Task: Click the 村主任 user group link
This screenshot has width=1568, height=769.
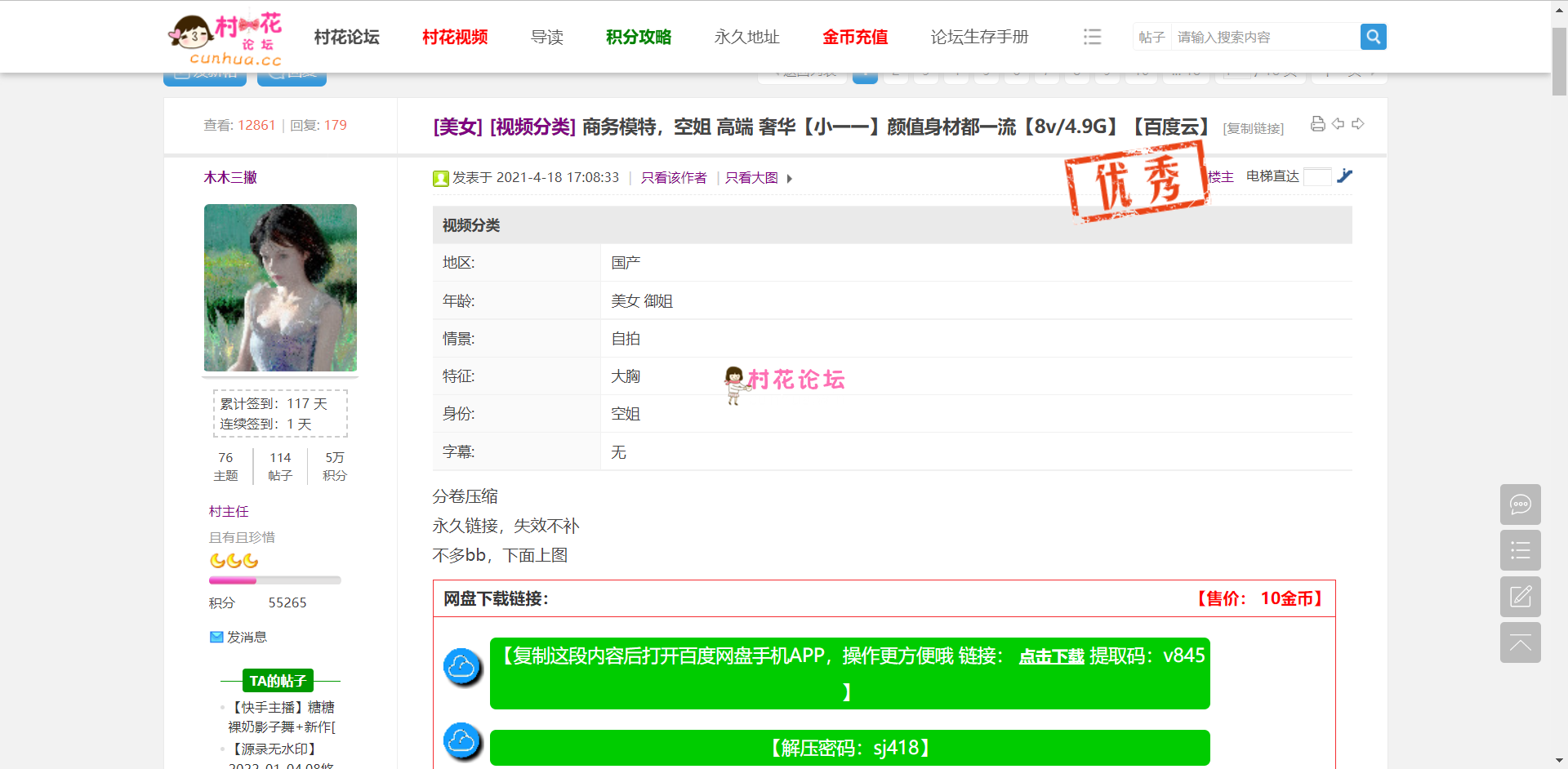Action: [x=229, y=511]
